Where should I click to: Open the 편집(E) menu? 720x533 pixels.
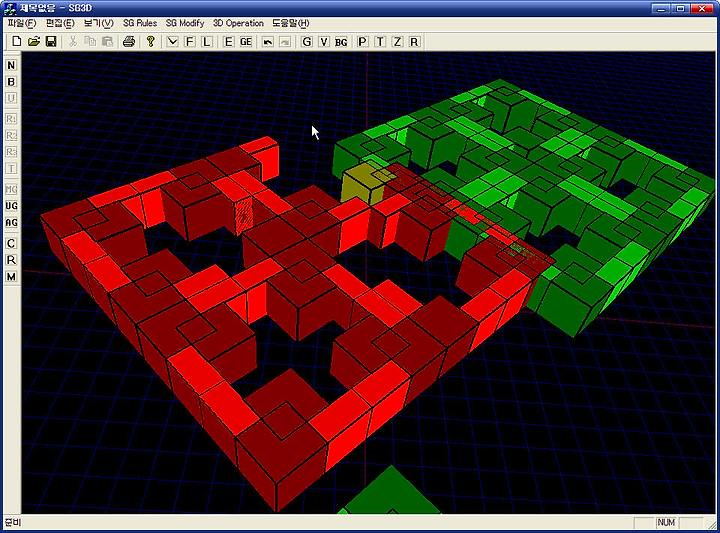[x=60, y=23]
